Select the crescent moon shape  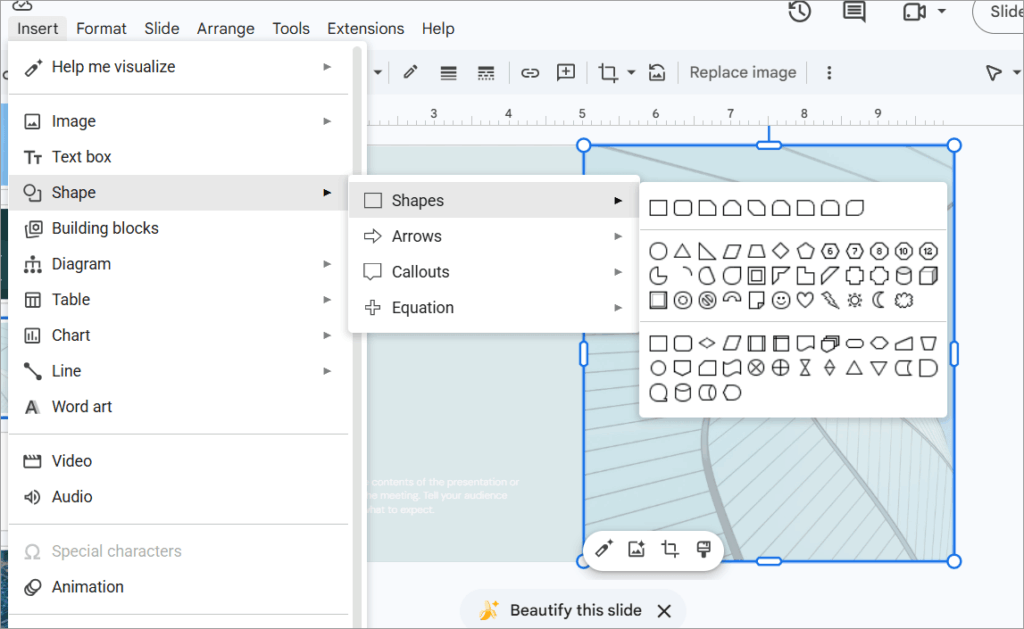[x=879, y=300]
